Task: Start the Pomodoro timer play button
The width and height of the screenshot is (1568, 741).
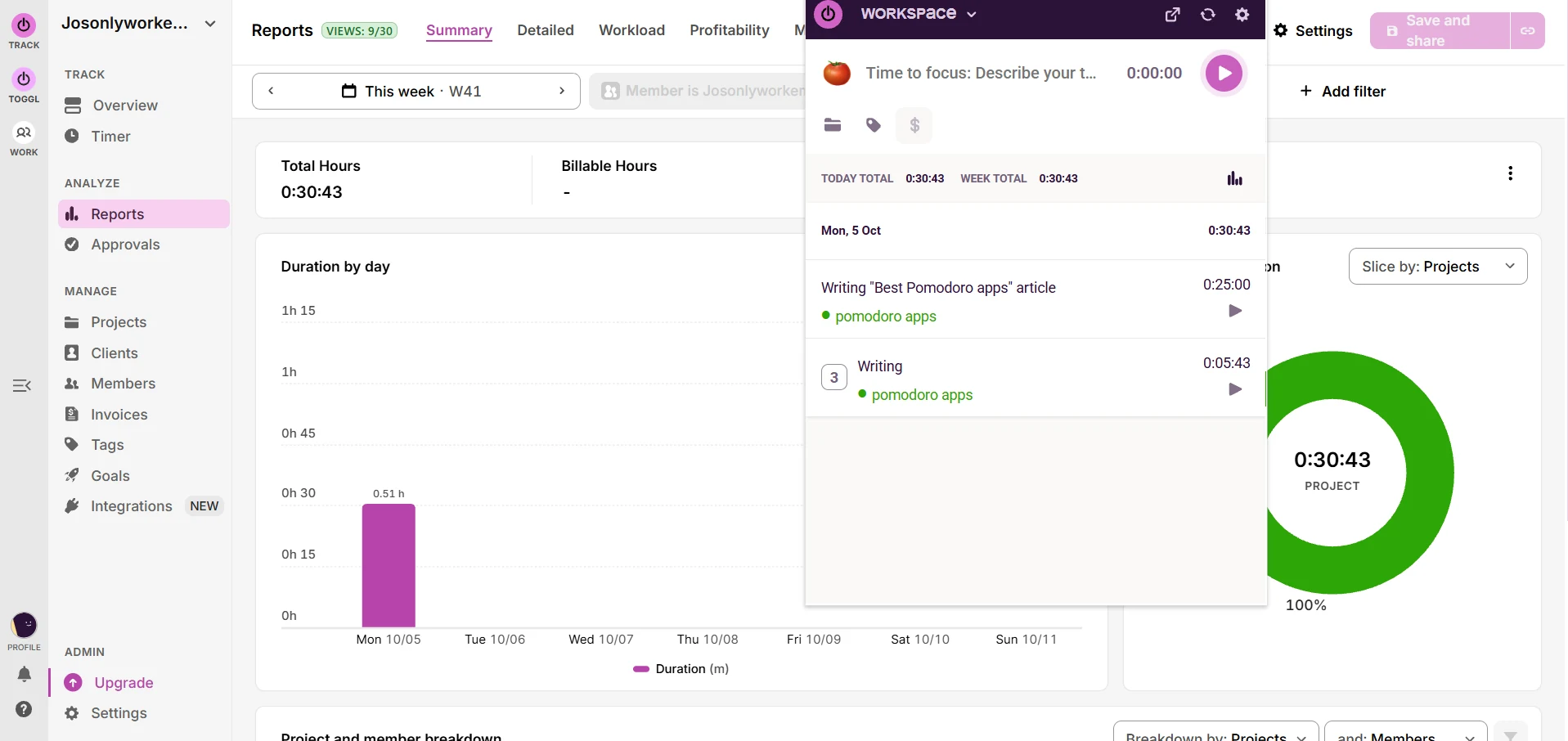Action: coord(1224,74)
